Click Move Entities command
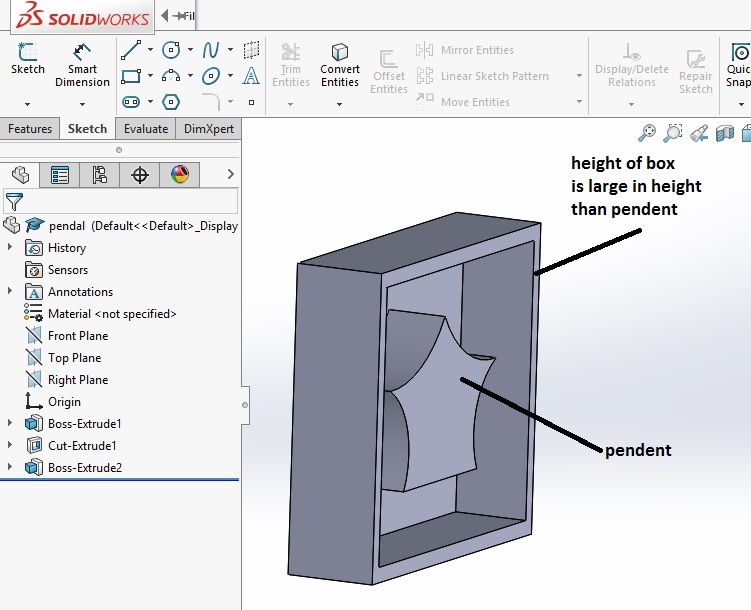 pyautogui.click(x=463, y=102)
